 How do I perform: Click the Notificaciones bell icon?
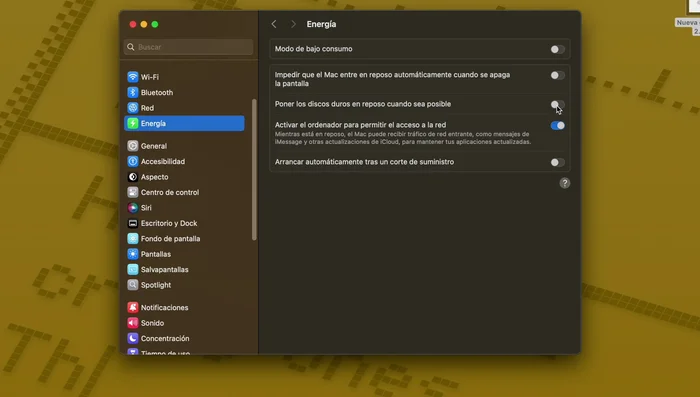pyautogui.click(x=133, y=307)
